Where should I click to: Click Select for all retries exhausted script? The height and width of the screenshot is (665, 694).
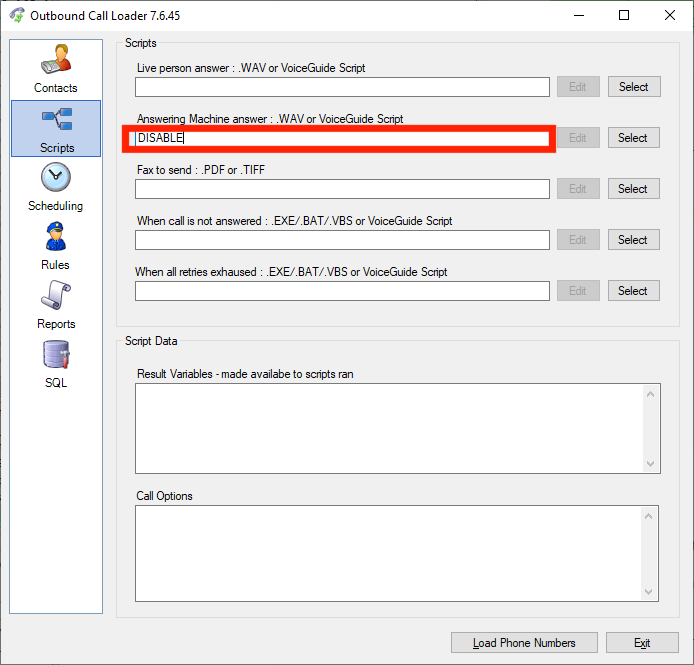pos(633,290)
